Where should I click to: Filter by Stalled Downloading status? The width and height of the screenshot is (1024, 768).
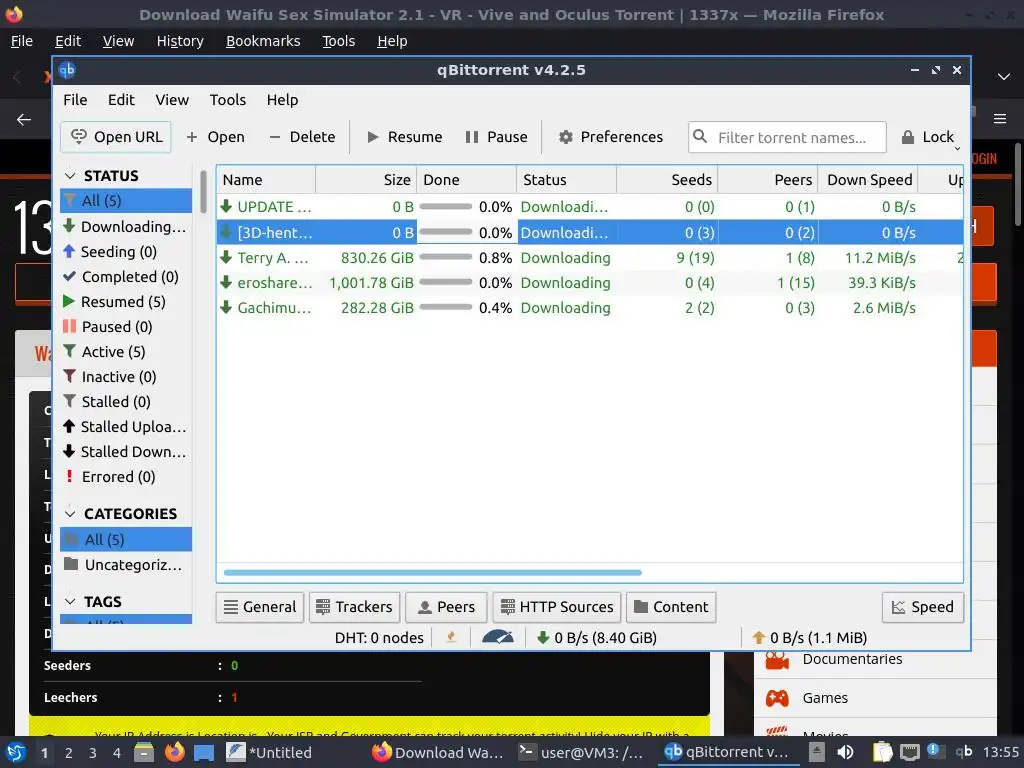coord(126,452)
